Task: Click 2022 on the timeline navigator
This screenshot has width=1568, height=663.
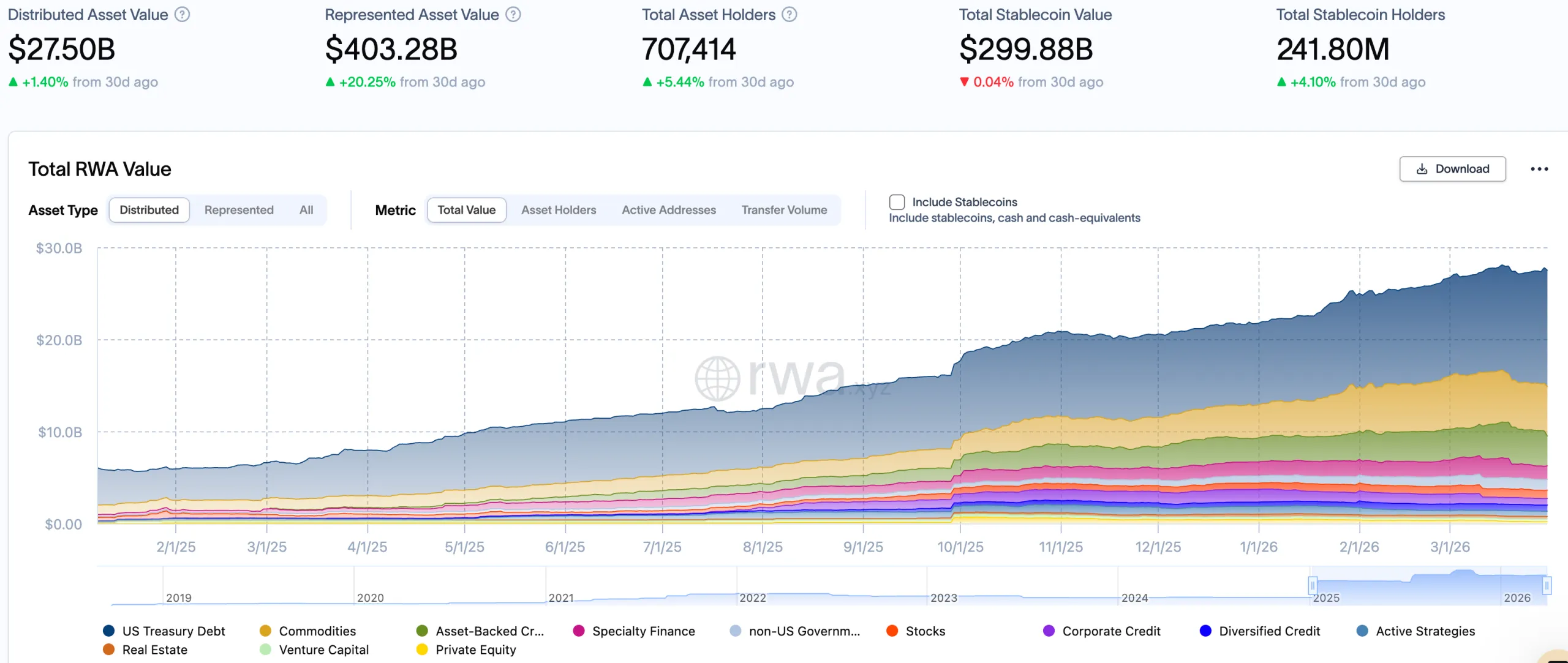Action: [752, 597]
